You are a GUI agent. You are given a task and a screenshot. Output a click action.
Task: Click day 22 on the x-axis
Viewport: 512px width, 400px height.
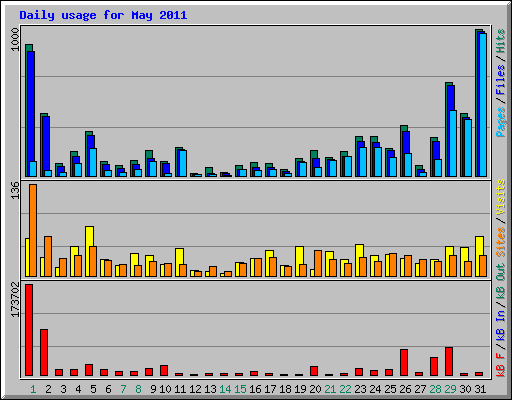click(345, 389)
